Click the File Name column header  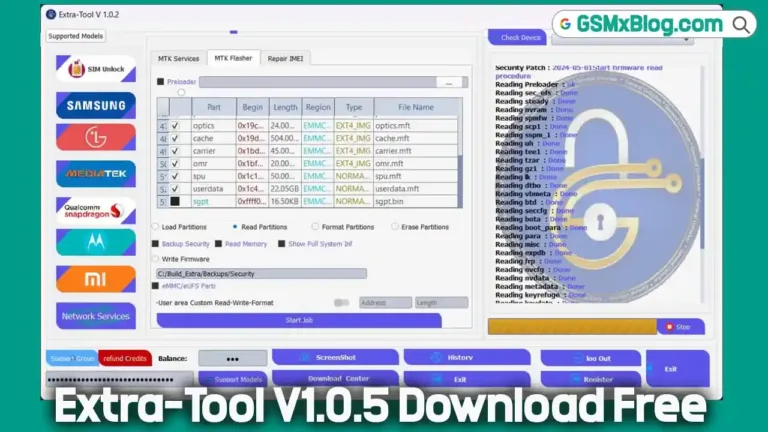[416, 107]
